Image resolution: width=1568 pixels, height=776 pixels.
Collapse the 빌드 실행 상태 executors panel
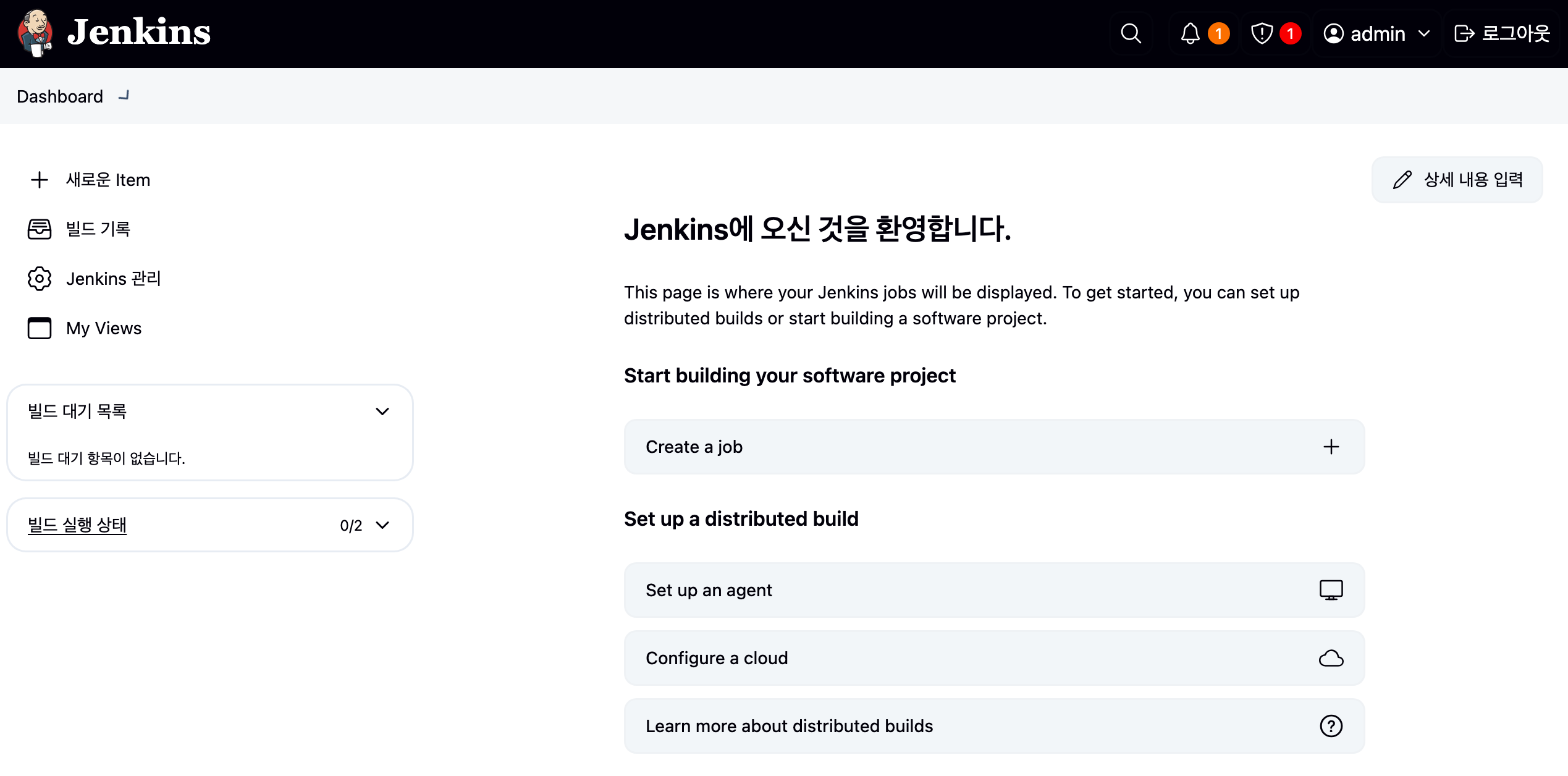pos(382,525)
